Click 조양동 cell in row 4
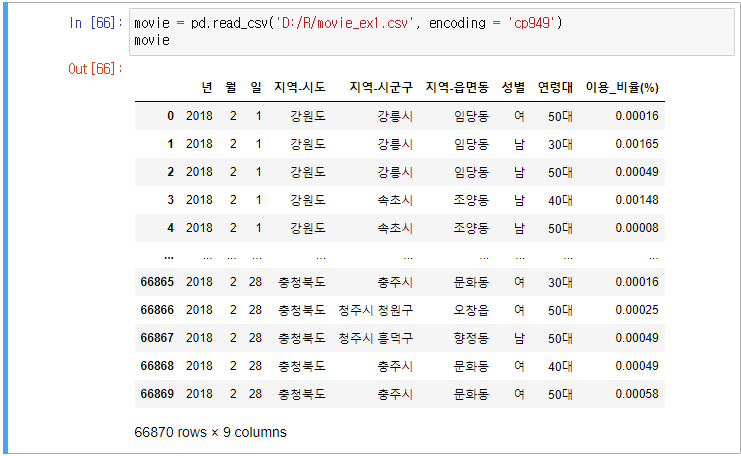Screen dimensions: 741x456 click(471, 228)
